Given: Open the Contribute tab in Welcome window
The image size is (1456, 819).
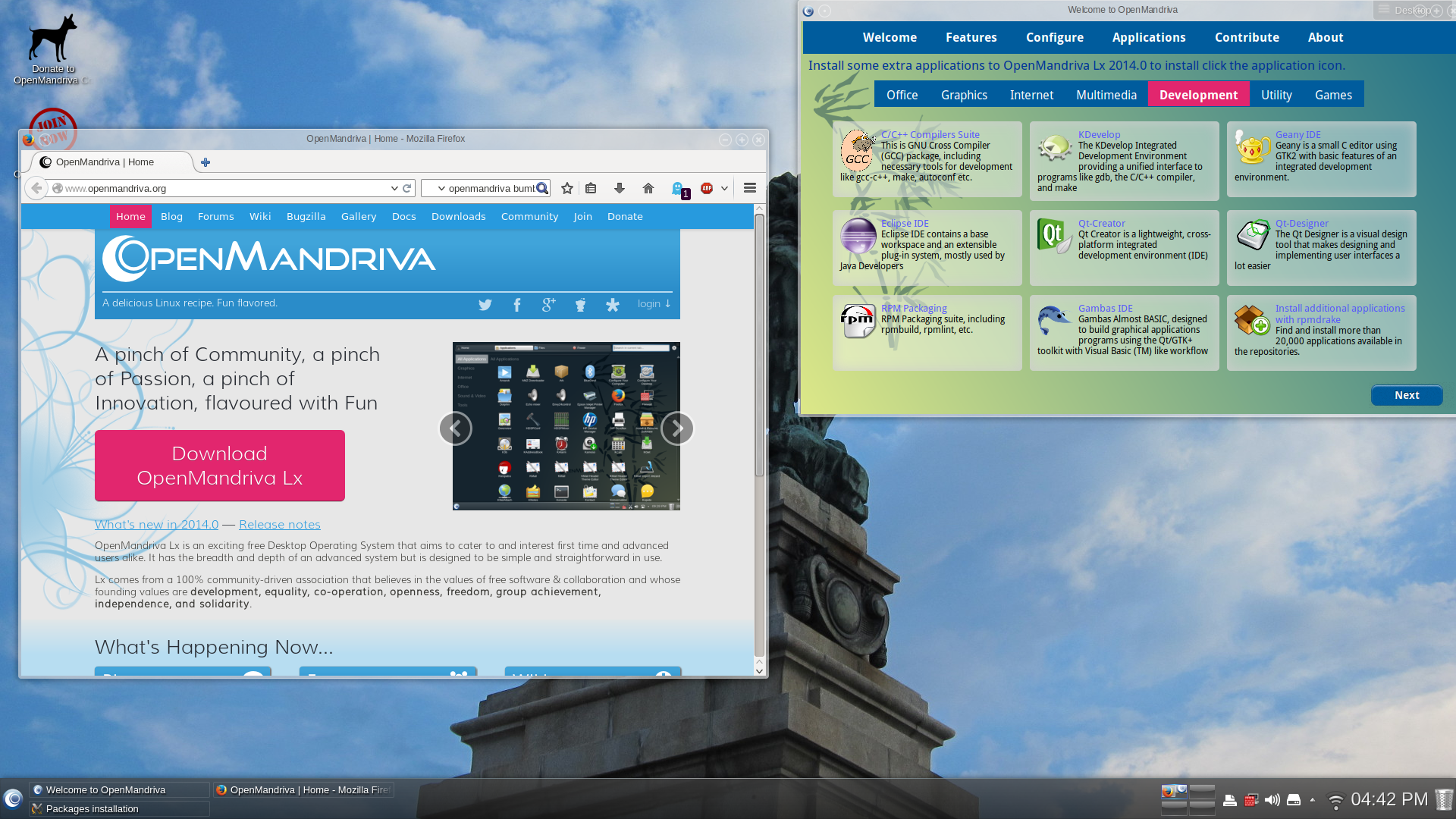Looking at the screenshot, I should tap(1247, 37).
